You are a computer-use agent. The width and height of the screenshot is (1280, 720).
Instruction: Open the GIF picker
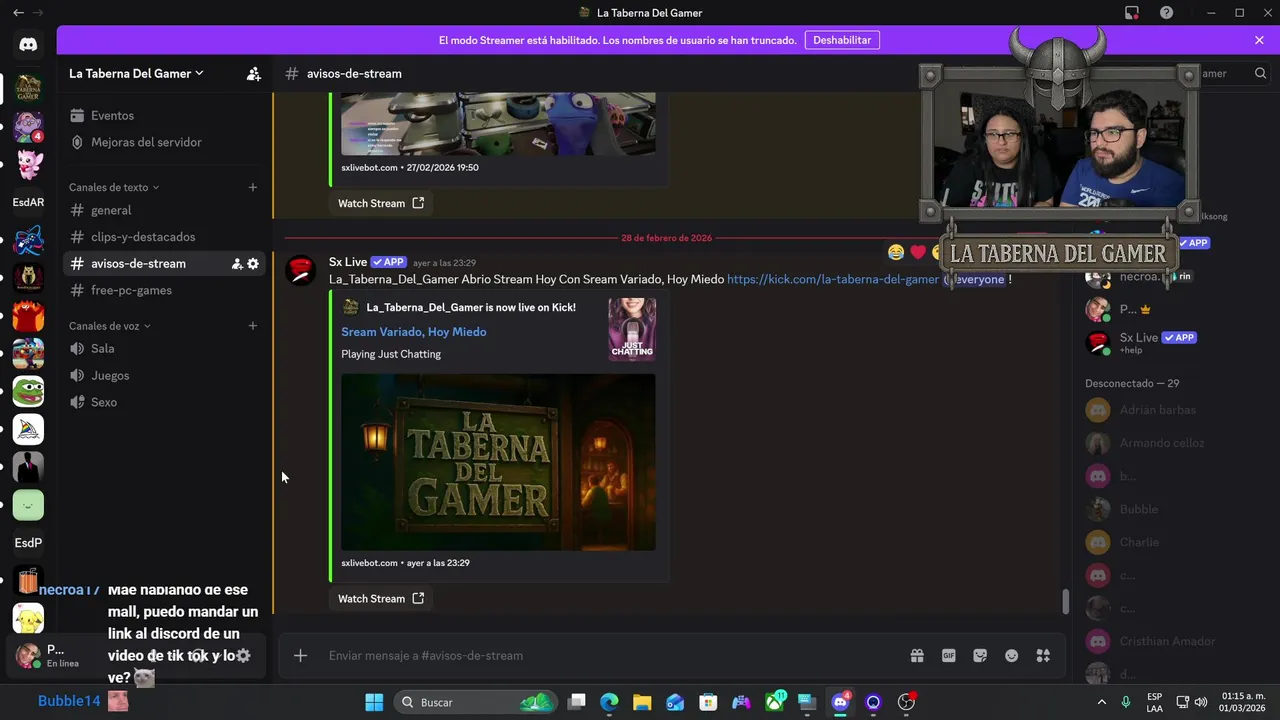click(x=948, y=656)
